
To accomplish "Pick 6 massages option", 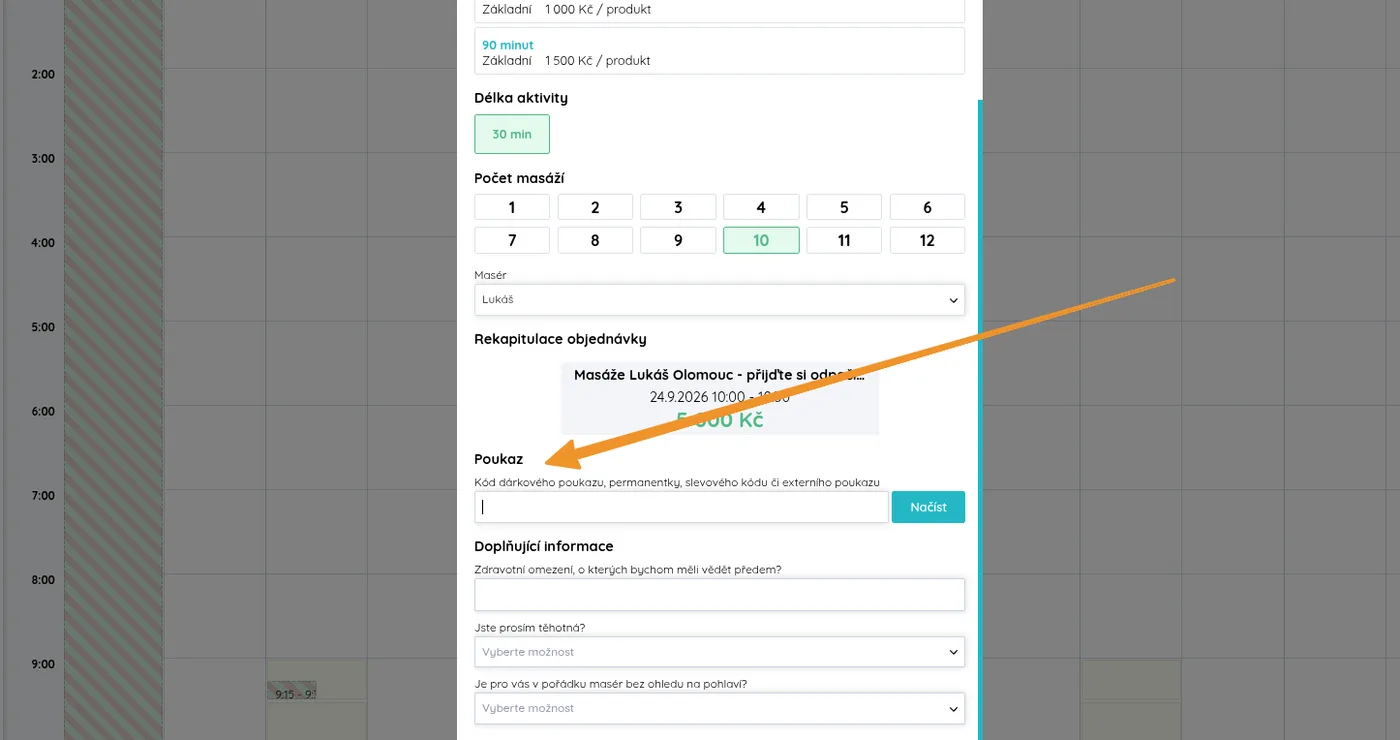I will point(927,207).
